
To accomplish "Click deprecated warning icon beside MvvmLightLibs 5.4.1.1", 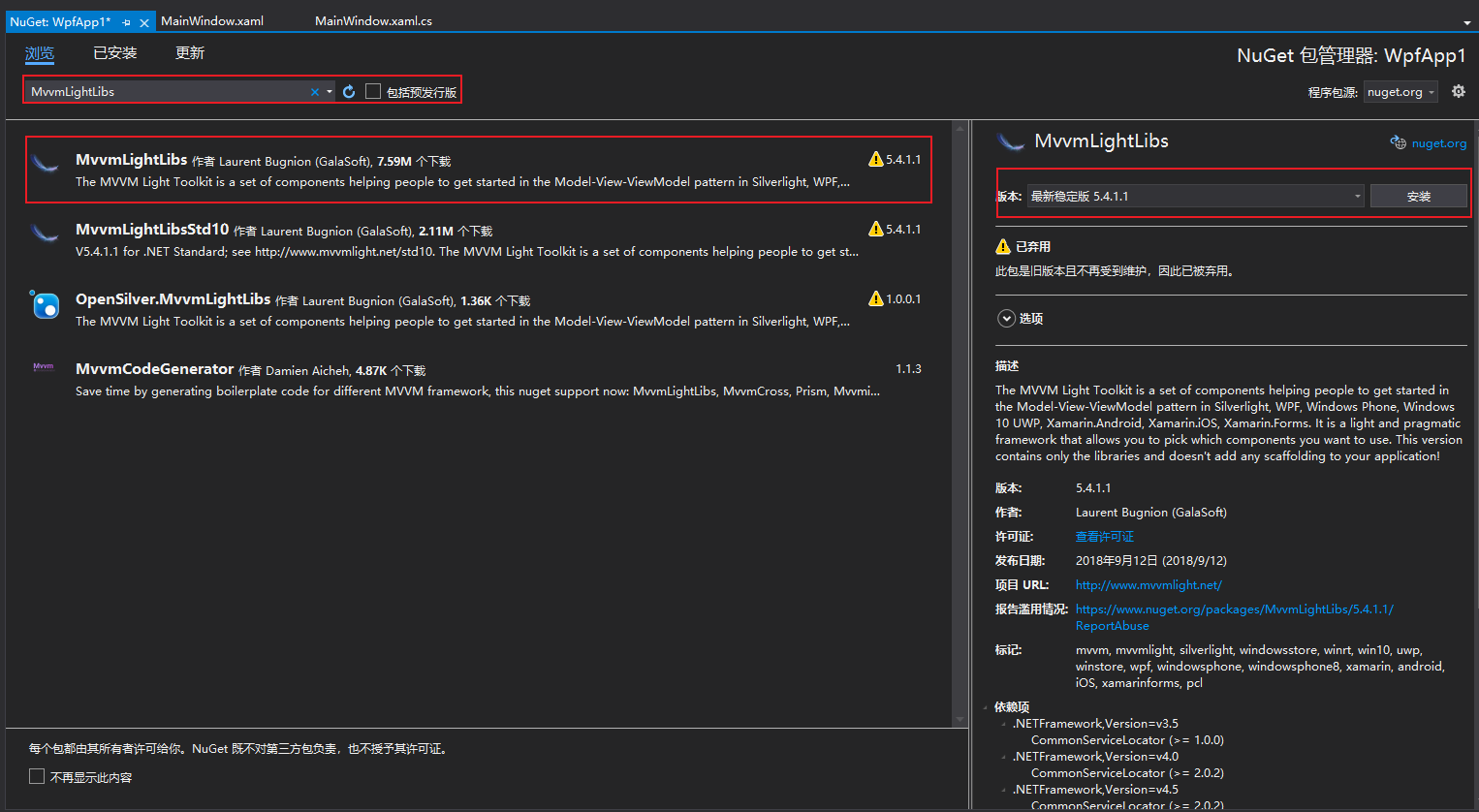I will (x=876, y=159).
